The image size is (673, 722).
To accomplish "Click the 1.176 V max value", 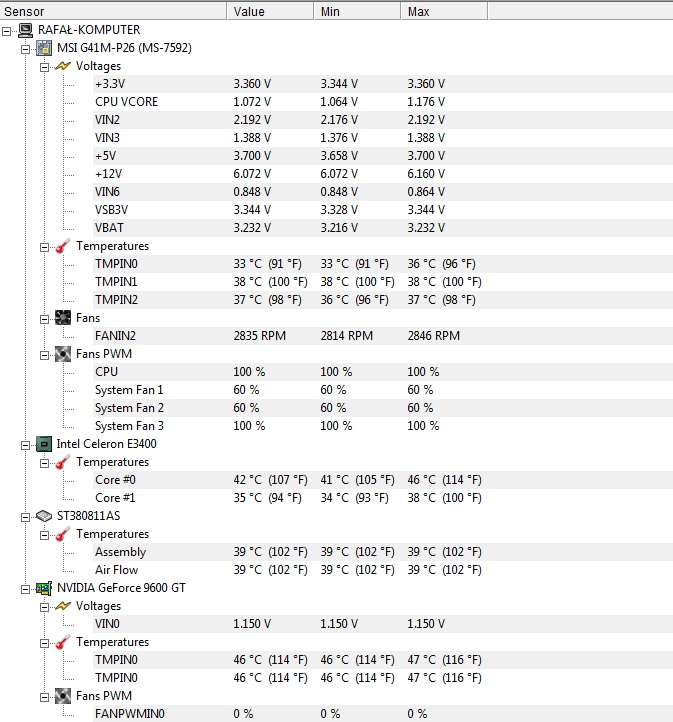I will coord(426,102).
